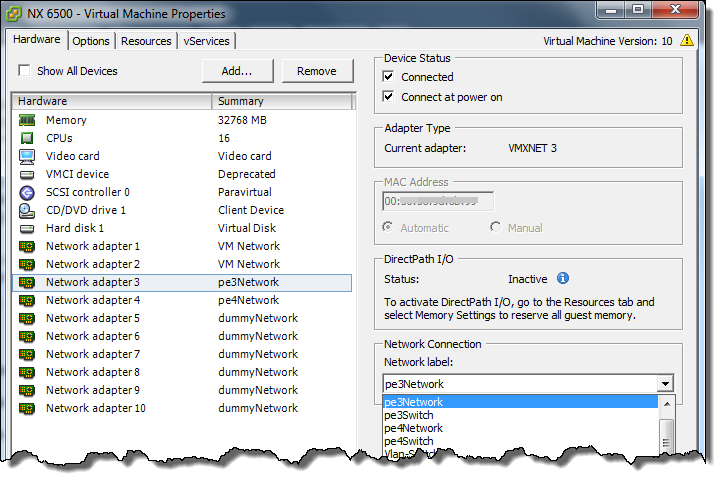The image size is (721, 491).
Task: Click Network adapter 7 card icon
Action: [x=27, y=354]
